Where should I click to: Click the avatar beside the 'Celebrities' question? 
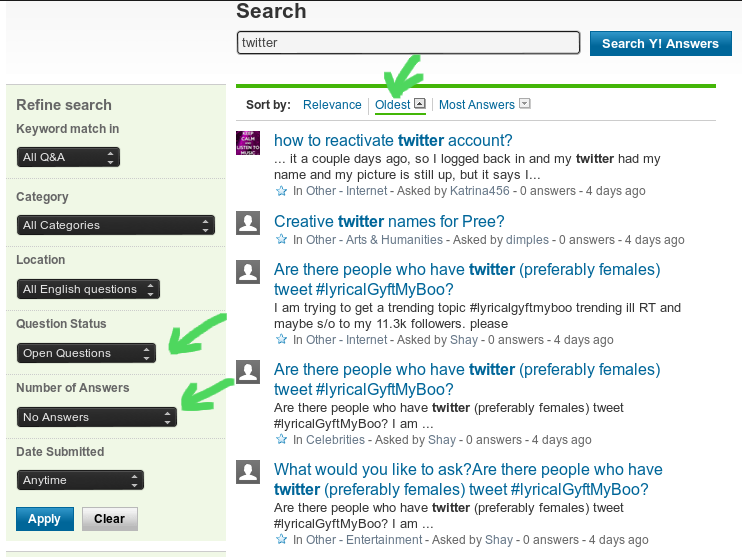(x=248, y=372)
